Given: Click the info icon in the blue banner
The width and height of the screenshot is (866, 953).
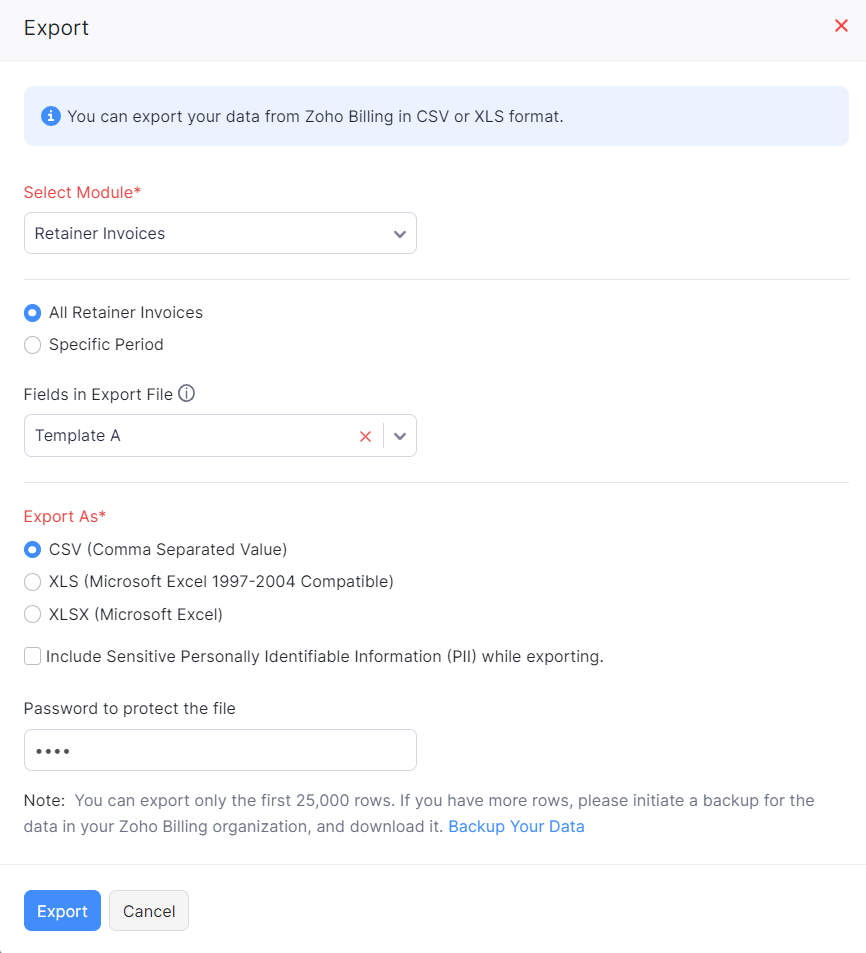Looking at the screenshot, I should (x=51, y=116).
